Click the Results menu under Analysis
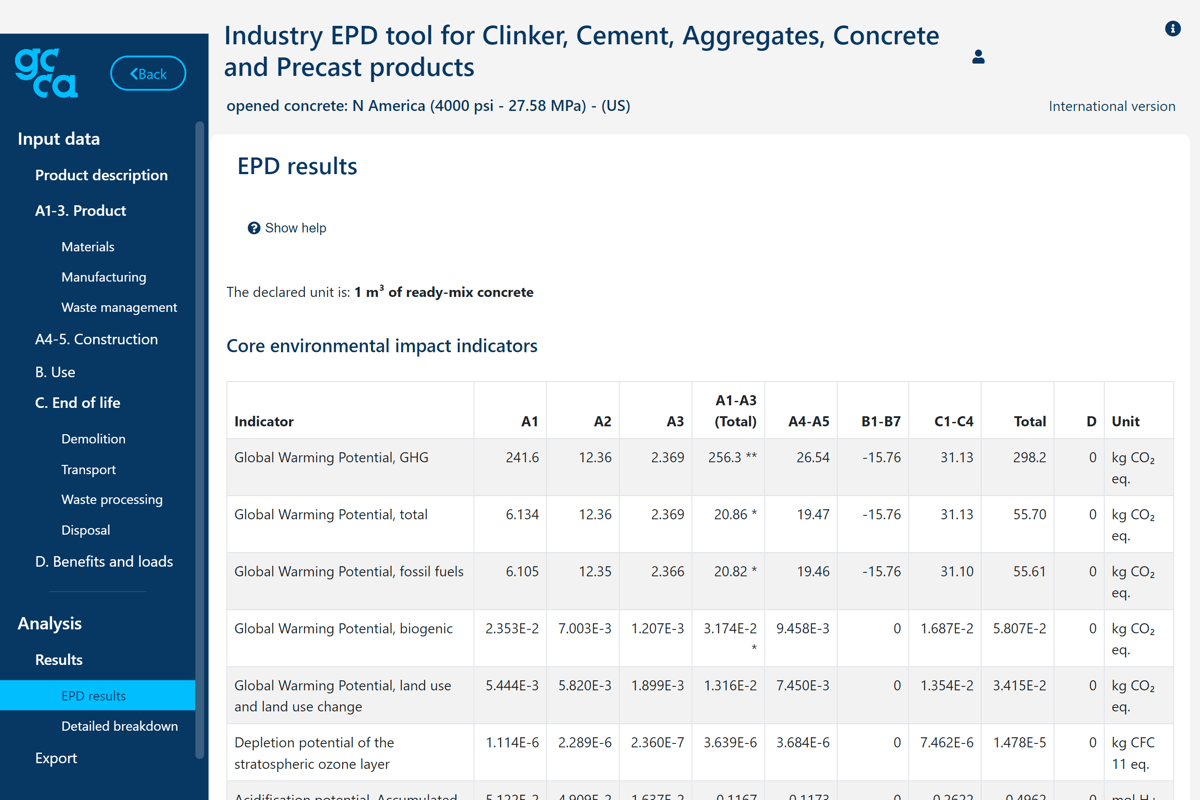Viewport: 1200px width, 800px height. point(58,659)
